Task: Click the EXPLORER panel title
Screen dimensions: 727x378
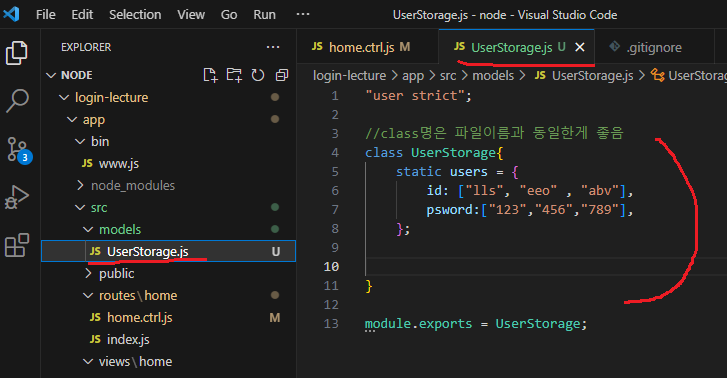Action: 86,47
